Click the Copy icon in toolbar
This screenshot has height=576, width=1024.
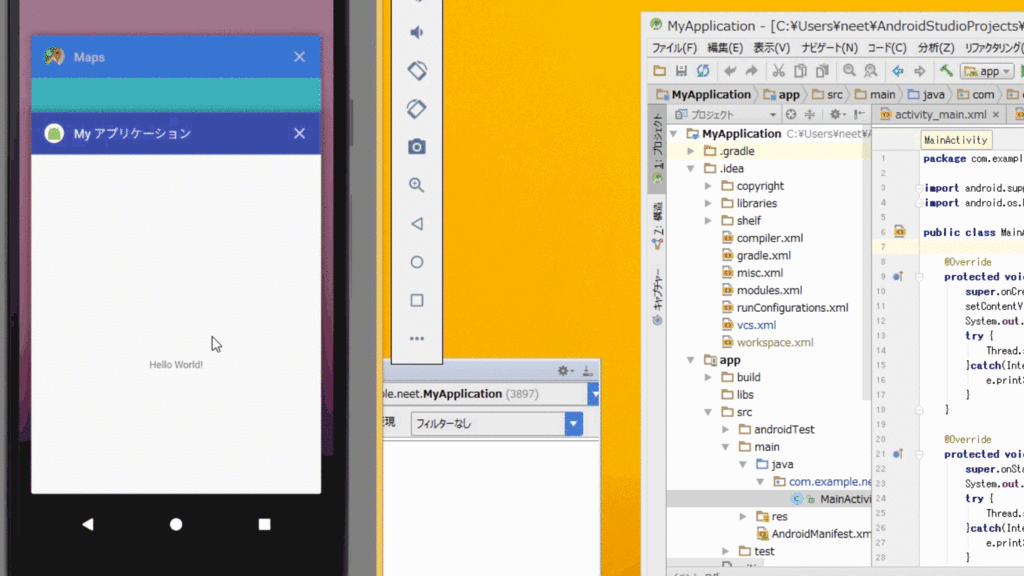800,71
